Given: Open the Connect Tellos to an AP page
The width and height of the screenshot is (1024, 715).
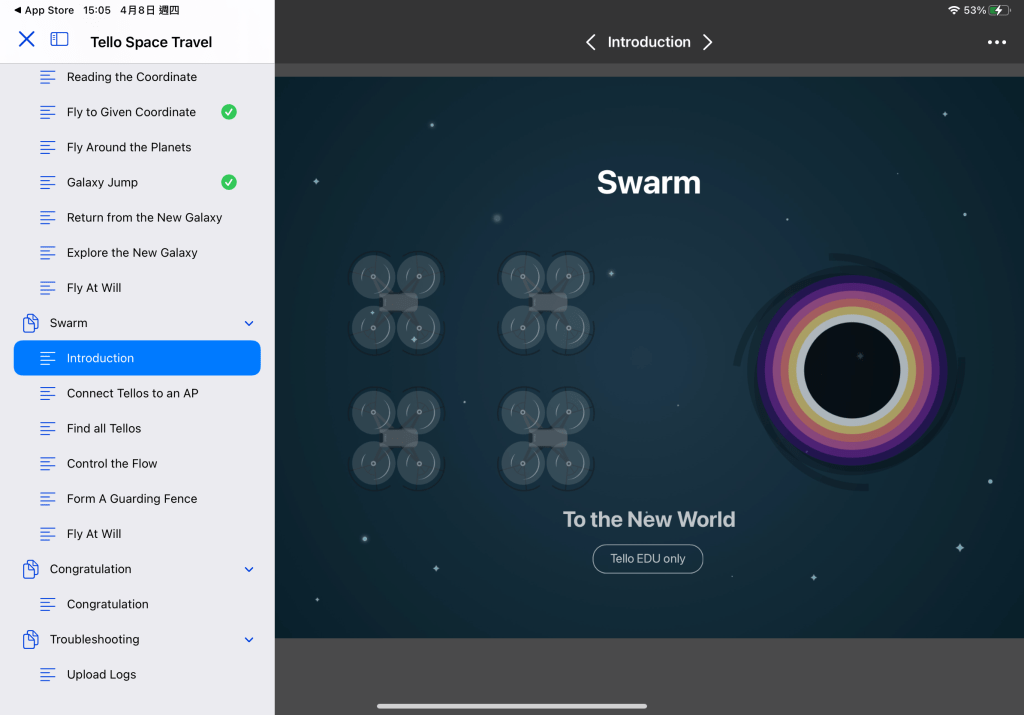Looking at the screenshot, I should tap(132, 393).
